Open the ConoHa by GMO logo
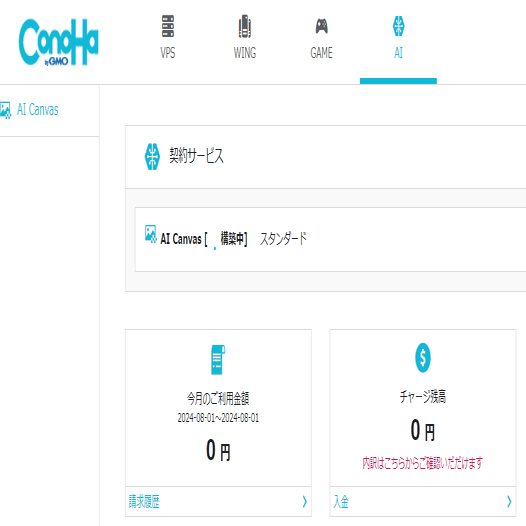This screenshot has width=526, height=526. click(58, 42)
